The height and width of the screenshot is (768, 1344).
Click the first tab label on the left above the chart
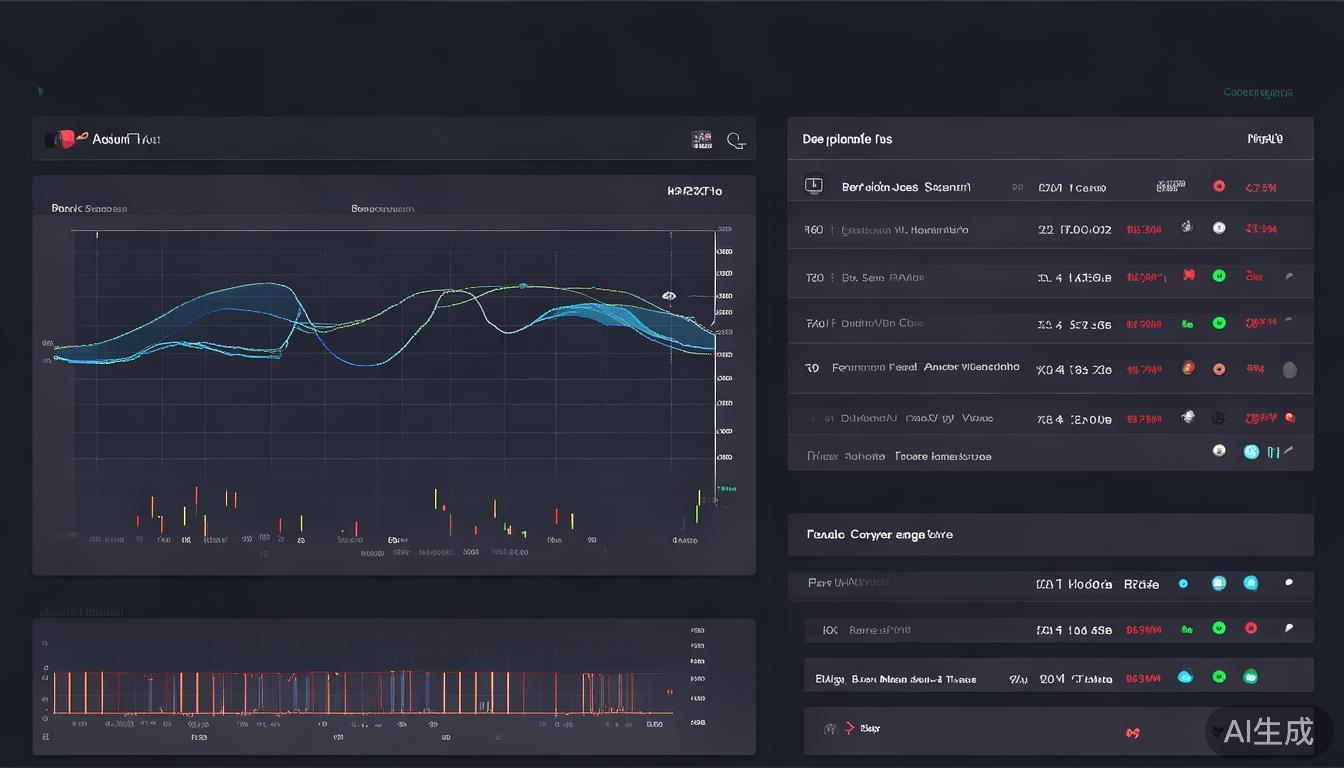click(x=89, y=209)
